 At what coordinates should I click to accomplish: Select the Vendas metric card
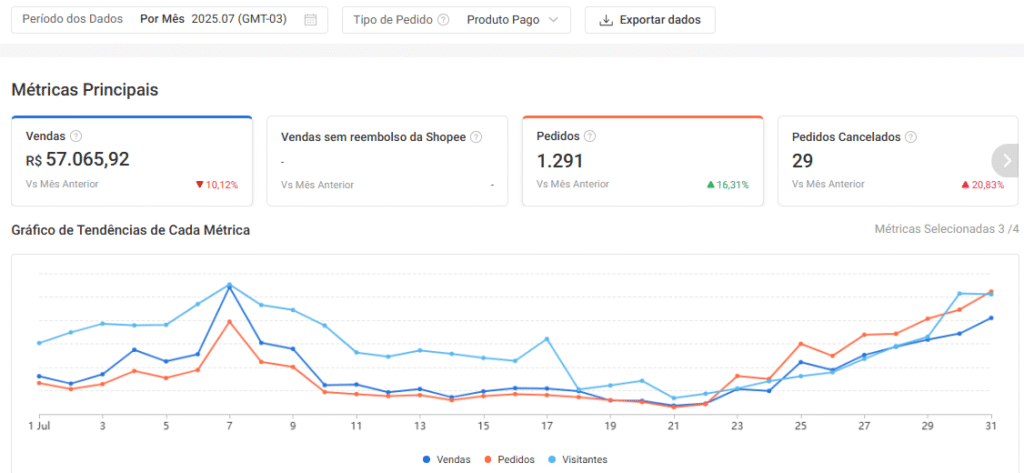tap(131, 161)
